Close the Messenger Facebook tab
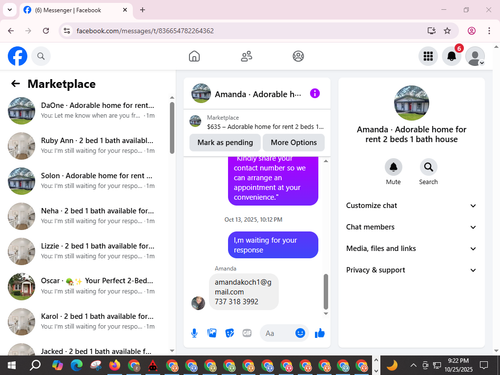This screenshot has height=375, width=500. [x=125, y=10]
